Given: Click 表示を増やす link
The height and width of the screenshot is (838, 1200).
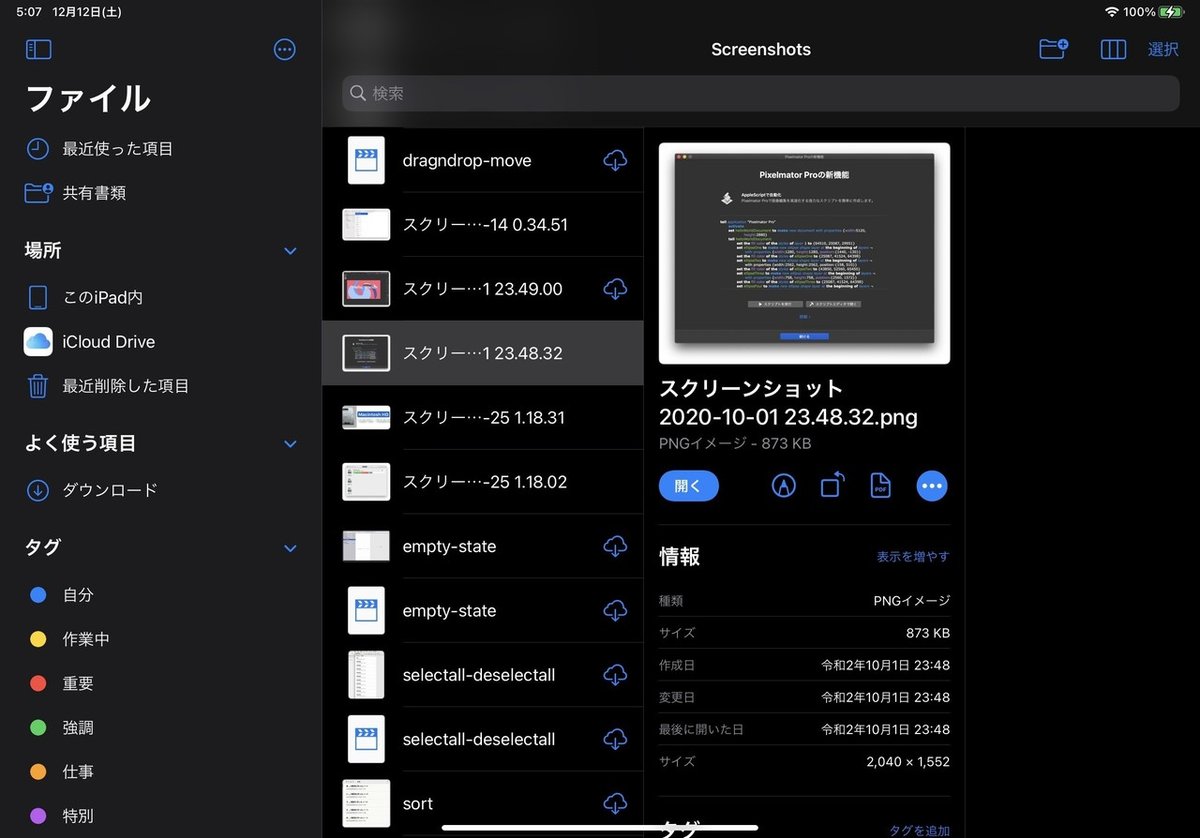Looking at the screenshot, I should pyautogui.click(x=913, y=556).
